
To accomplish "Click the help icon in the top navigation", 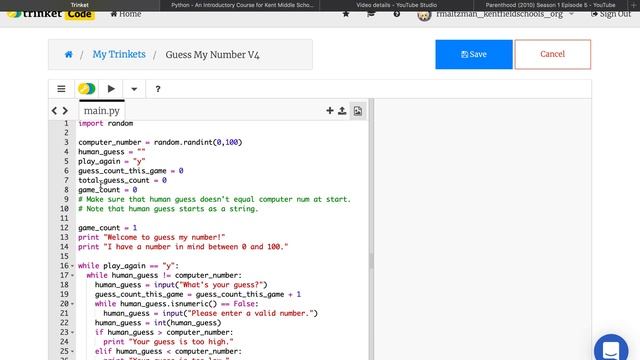I will pos(396,14).
